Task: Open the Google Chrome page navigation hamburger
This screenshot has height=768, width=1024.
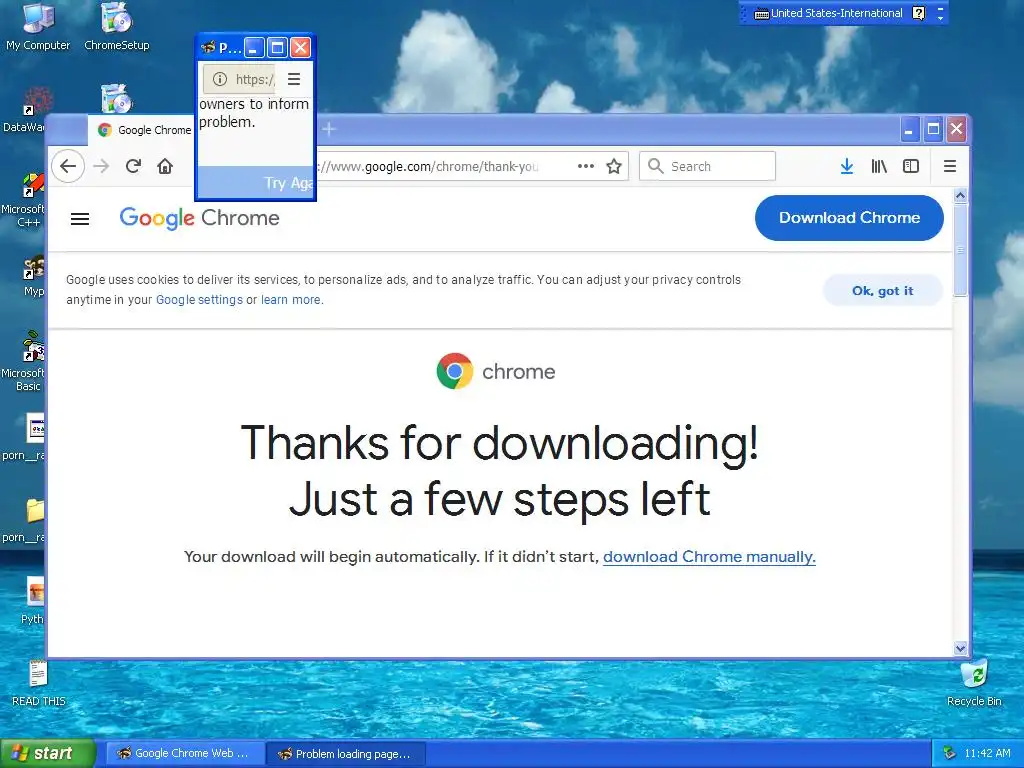Action: point(80,219)
